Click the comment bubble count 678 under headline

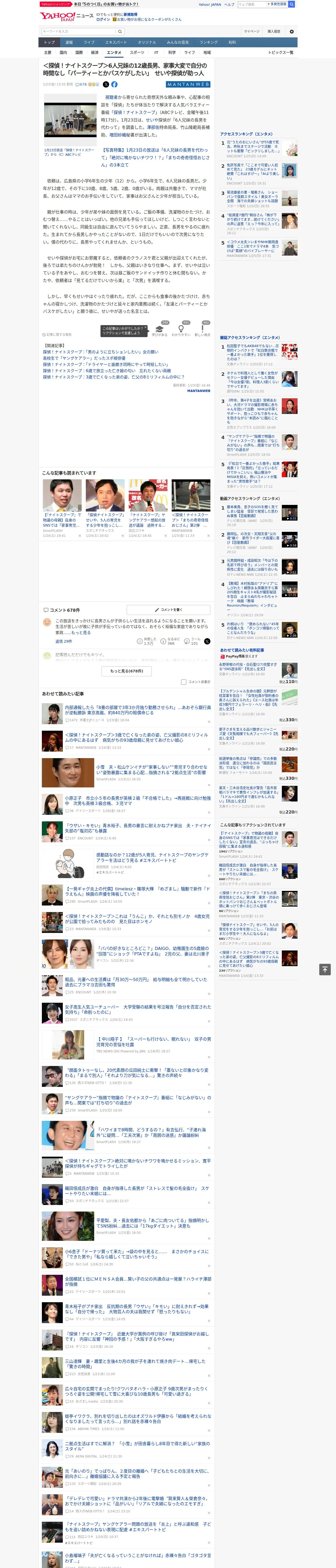(81, 85)
